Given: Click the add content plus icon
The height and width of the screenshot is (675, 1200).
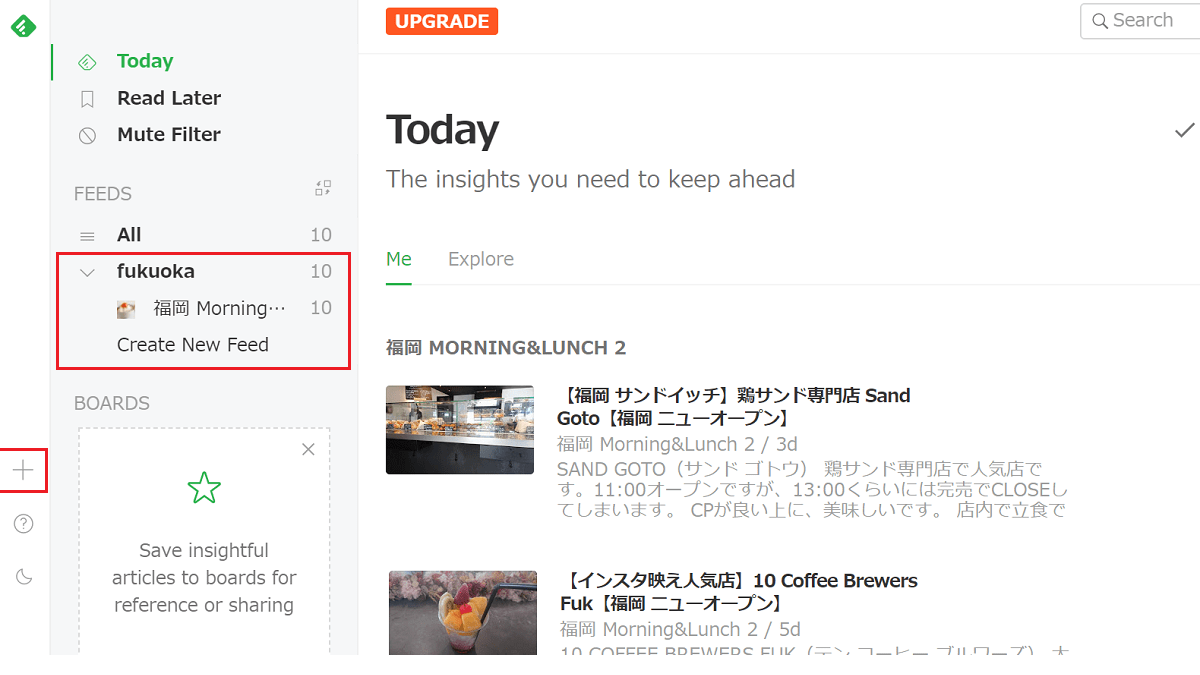Looking at the screenshot, I should (x=23, y=470).
